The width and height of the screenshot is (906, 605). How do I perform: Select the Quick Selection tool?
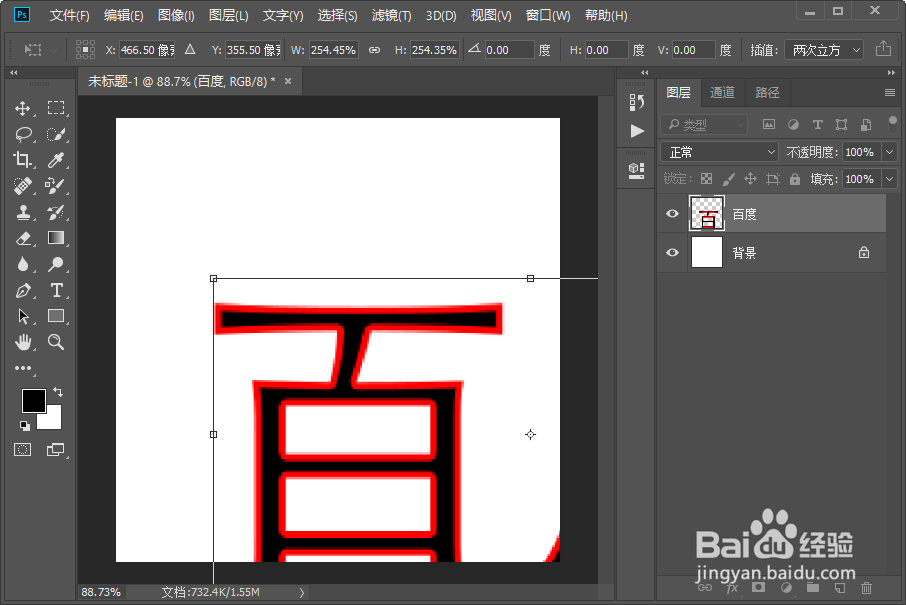56,134
